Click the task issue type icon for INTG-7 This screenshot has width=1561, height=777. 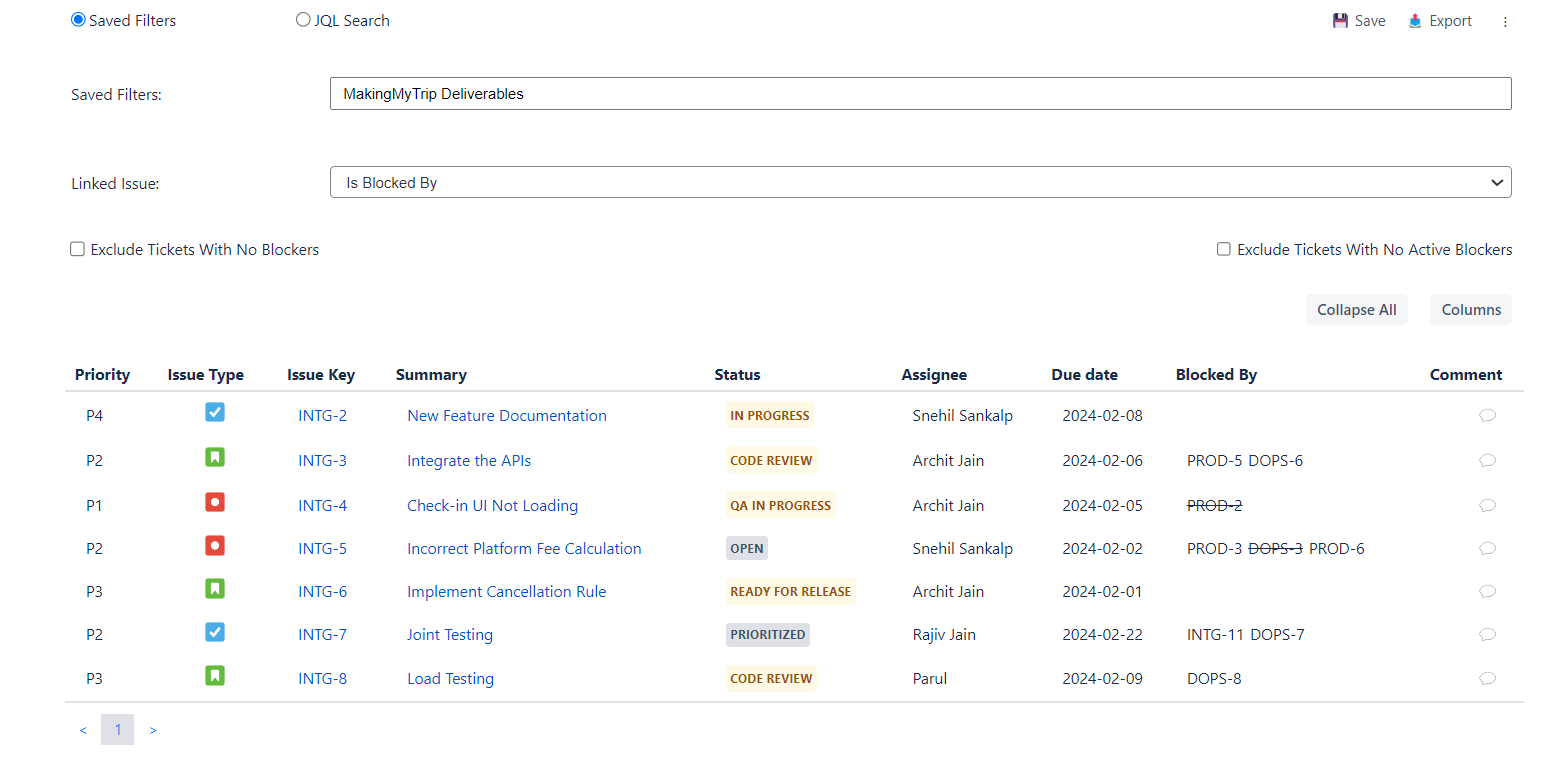215,632
